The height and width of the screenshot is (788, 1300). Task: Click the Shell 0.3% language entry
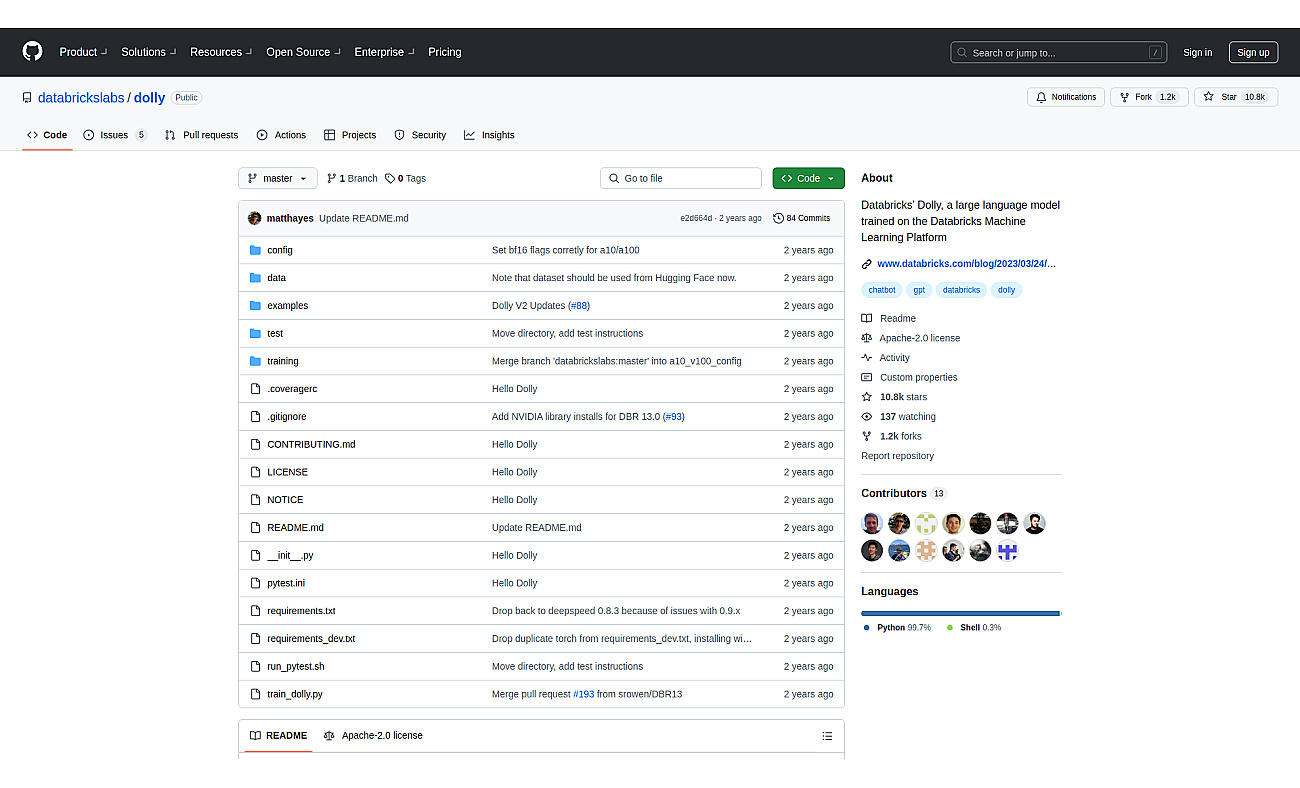pos(974,628)
